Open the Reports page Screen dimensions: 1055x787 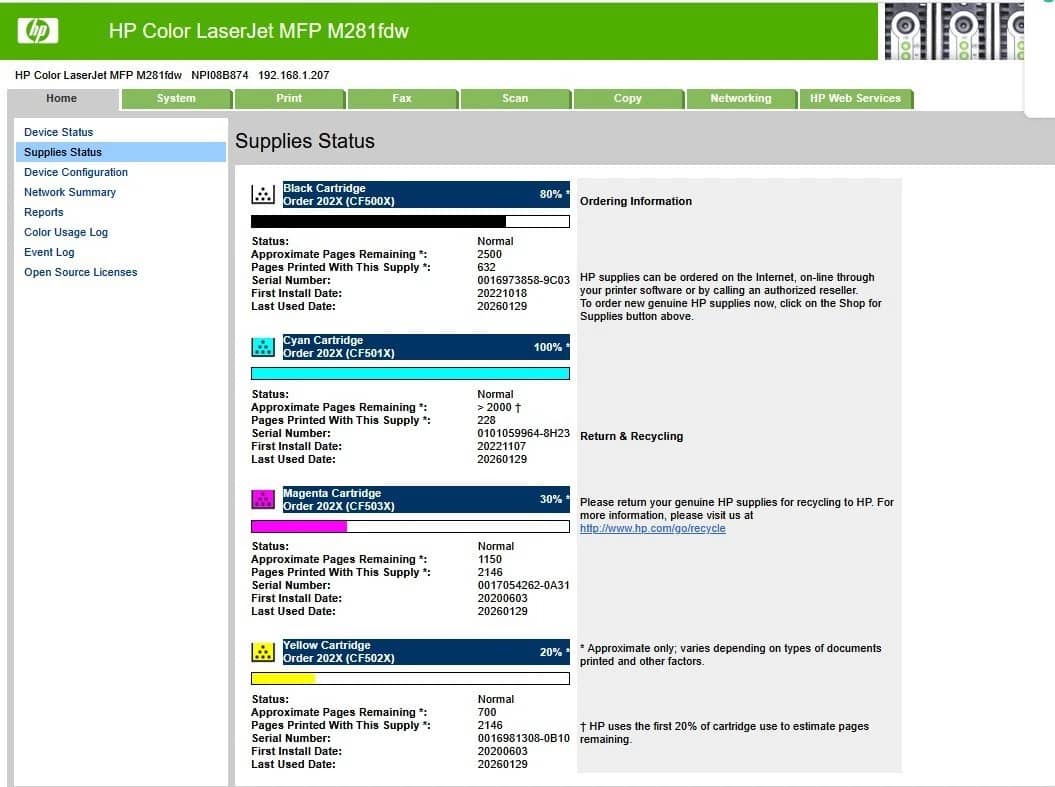coord(44,212)
